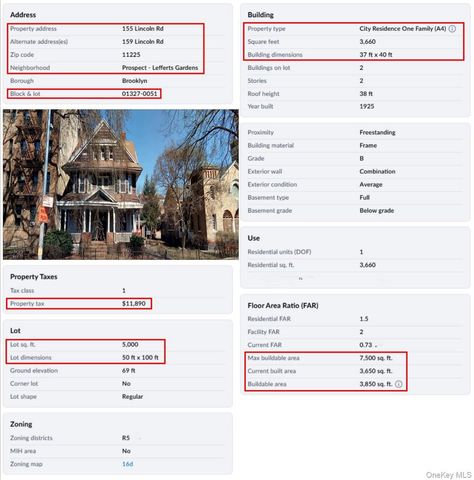Image resolution: width=474 pixels, height=480 pixels.
Task: Click the zip code value 11225
Action: 131,55
